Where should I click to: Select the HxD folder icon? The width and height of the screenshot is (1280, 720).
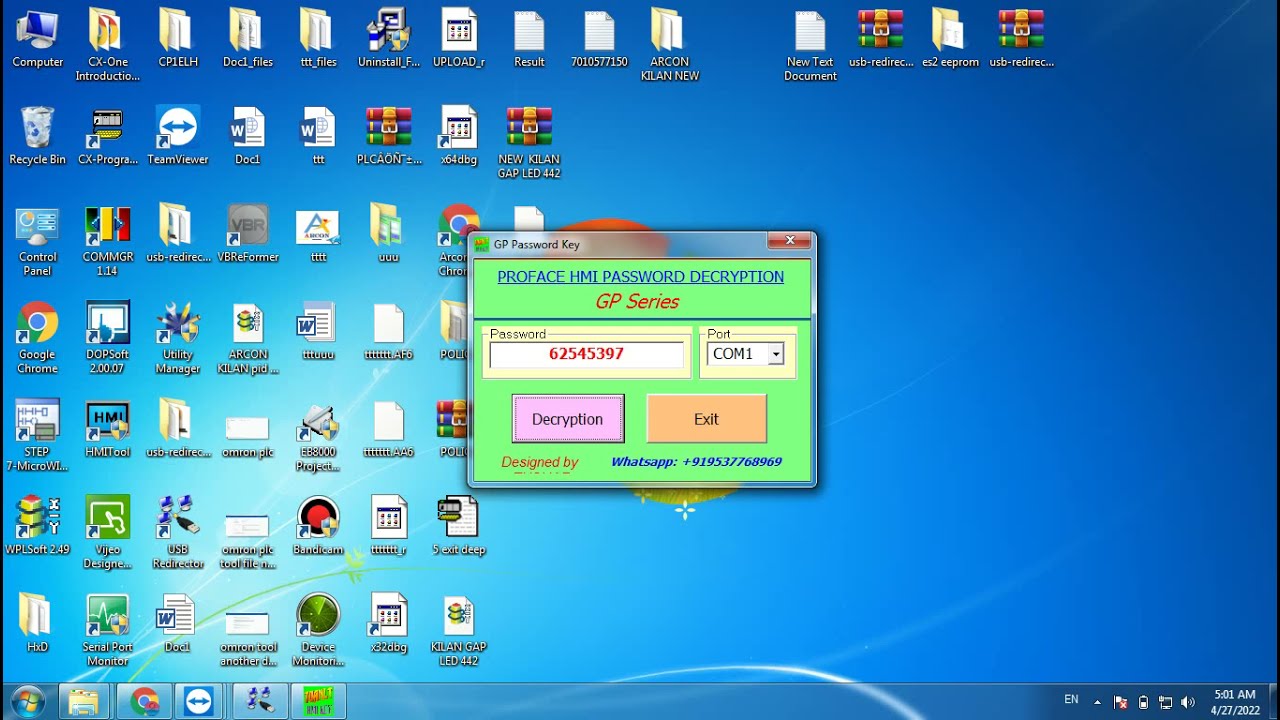tap(38, 623)
